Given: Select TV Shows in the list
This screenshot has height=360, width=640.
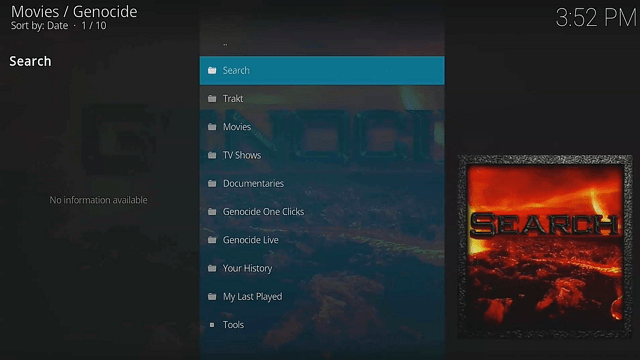Looking at the screenshot, I should (x=322, y=155).
